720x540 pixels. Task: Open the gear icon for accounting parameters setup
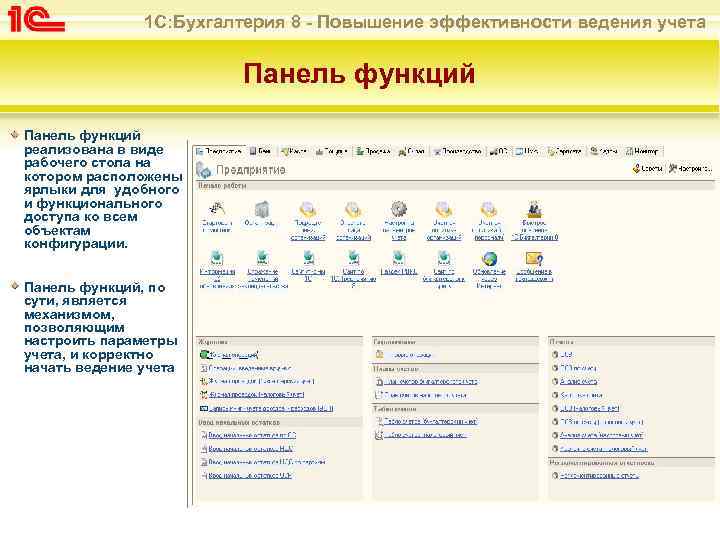[399, 209]
